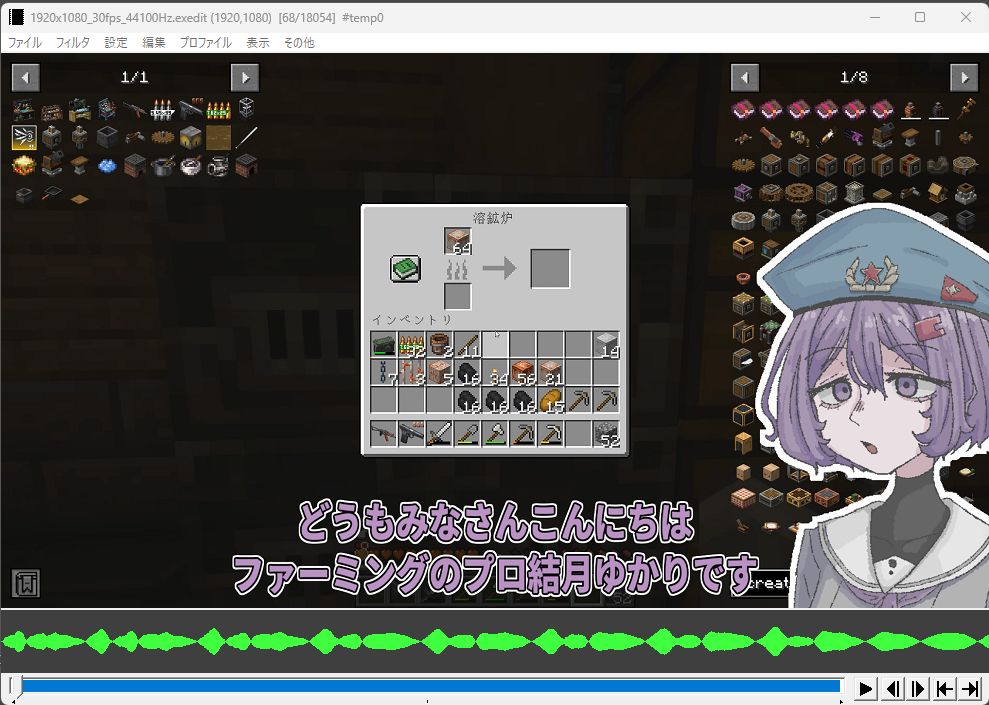
Task: Start playback with the play button
Action: 866,689
